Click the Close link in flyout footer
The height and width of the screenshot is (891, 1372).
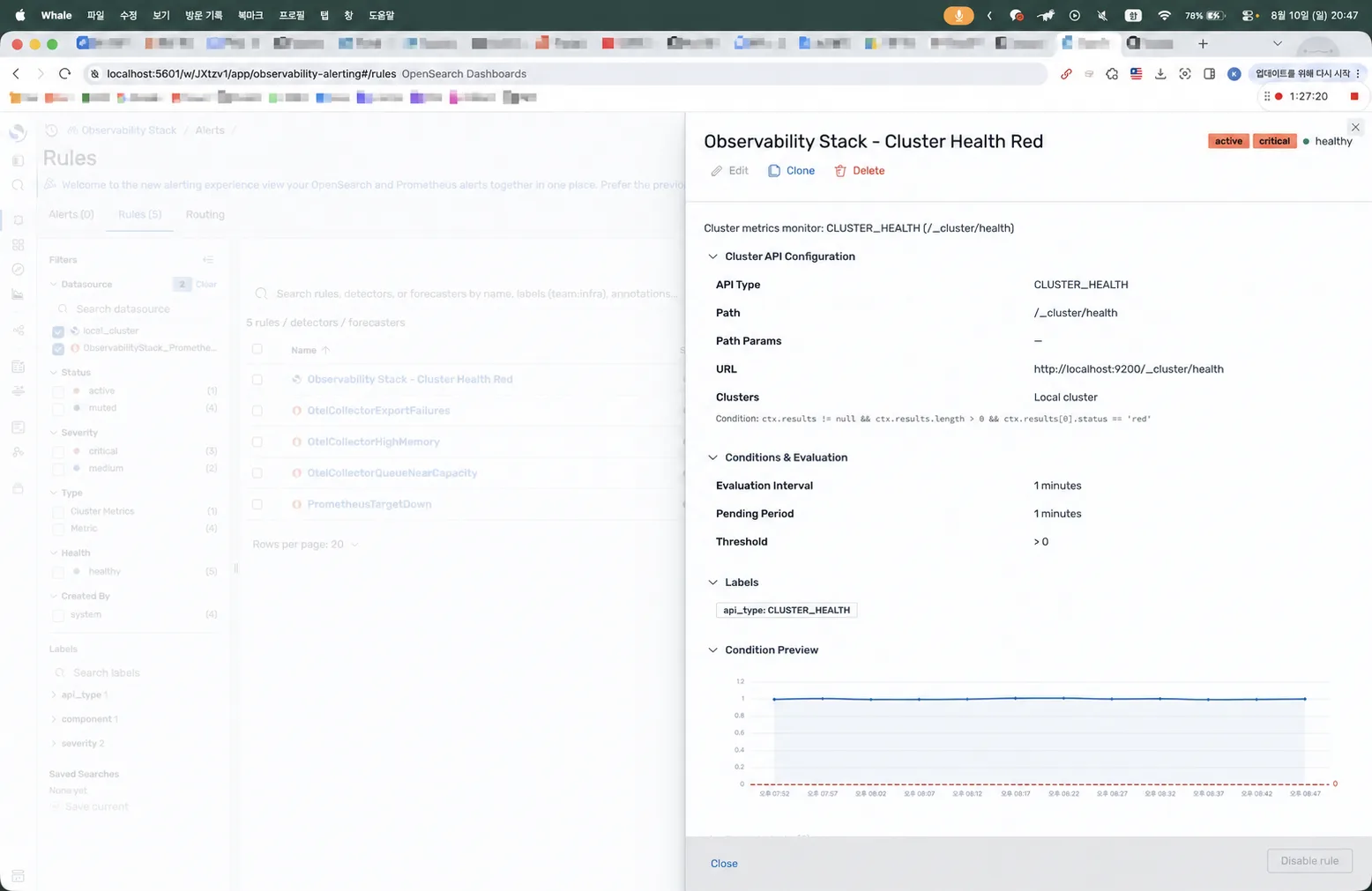[724, 864]
